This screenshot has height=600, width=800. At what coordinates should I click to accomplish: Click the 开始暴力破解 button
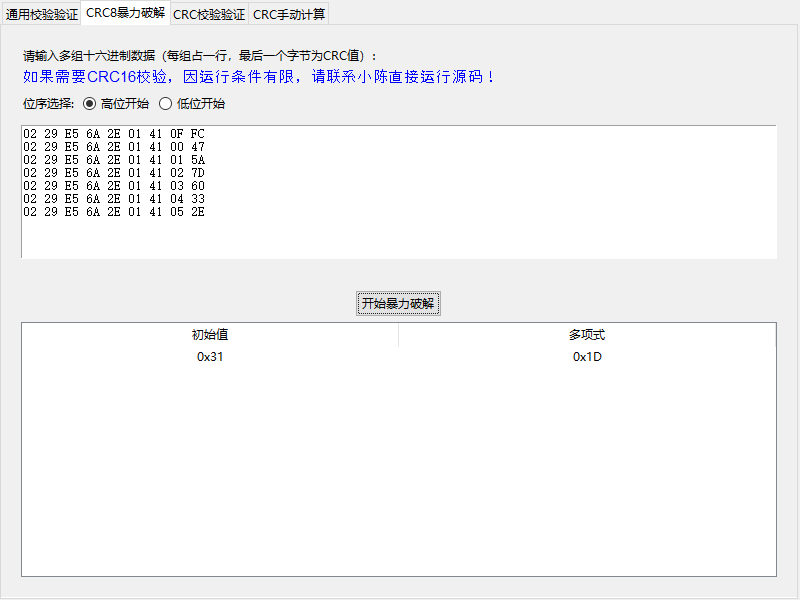(x=398, y=304)
